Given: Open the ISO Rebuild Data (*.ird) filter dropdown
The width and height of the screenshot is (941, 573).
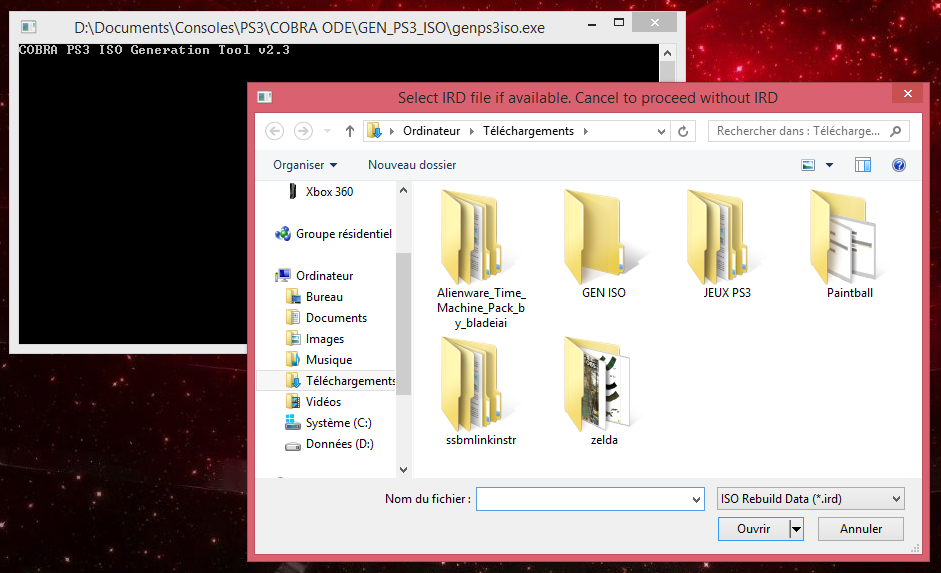Looking at the screenshot, I should [x=810, y=499].
